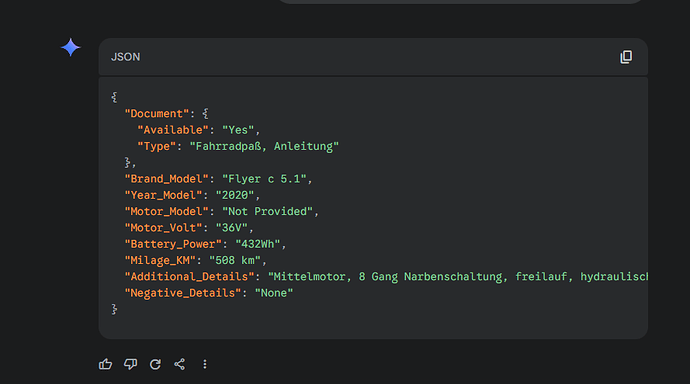Click the "Motor_Volt" key
The height and width of the screenshot is (384, 690).
163,227
